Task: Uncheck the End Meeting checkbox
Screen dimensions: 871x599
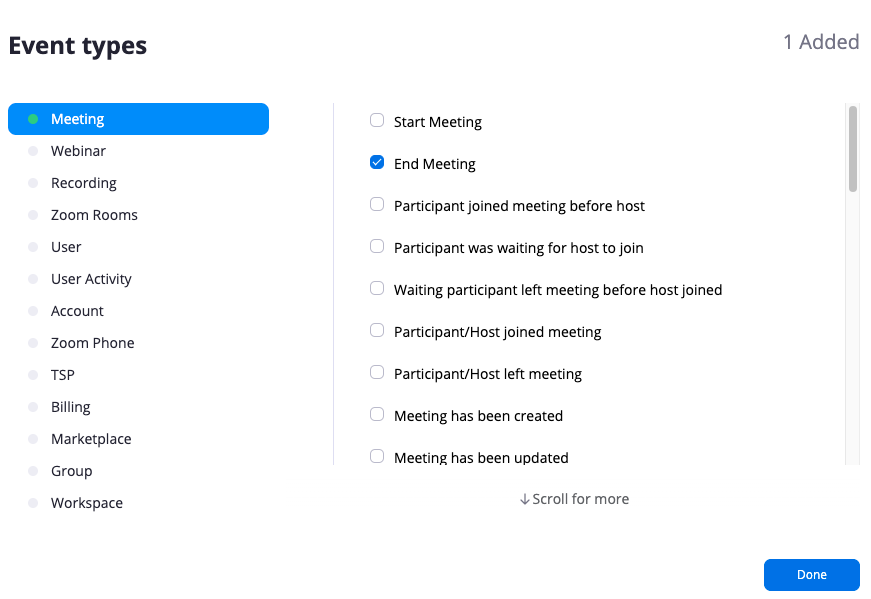Action: 377,163
